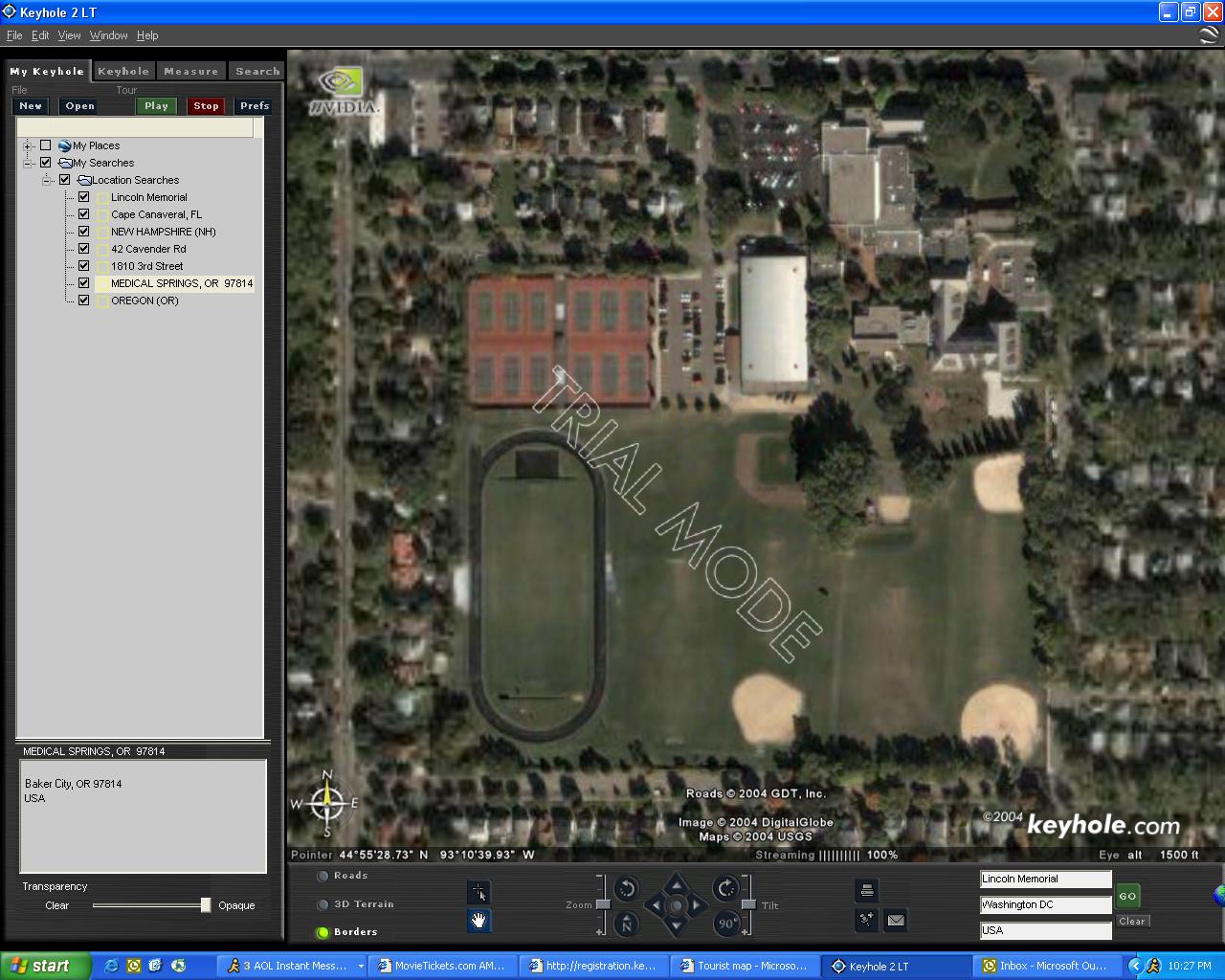Click the add placemark icon
Viewport: 1225px width, 980px height.
point(866,920)
